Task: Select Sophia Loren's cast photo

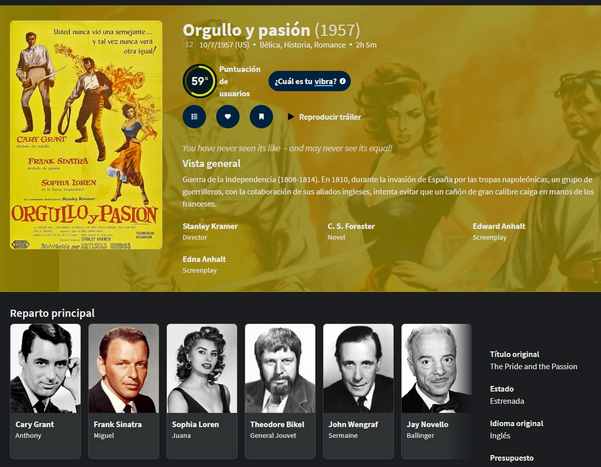Action: coord(202,368)
